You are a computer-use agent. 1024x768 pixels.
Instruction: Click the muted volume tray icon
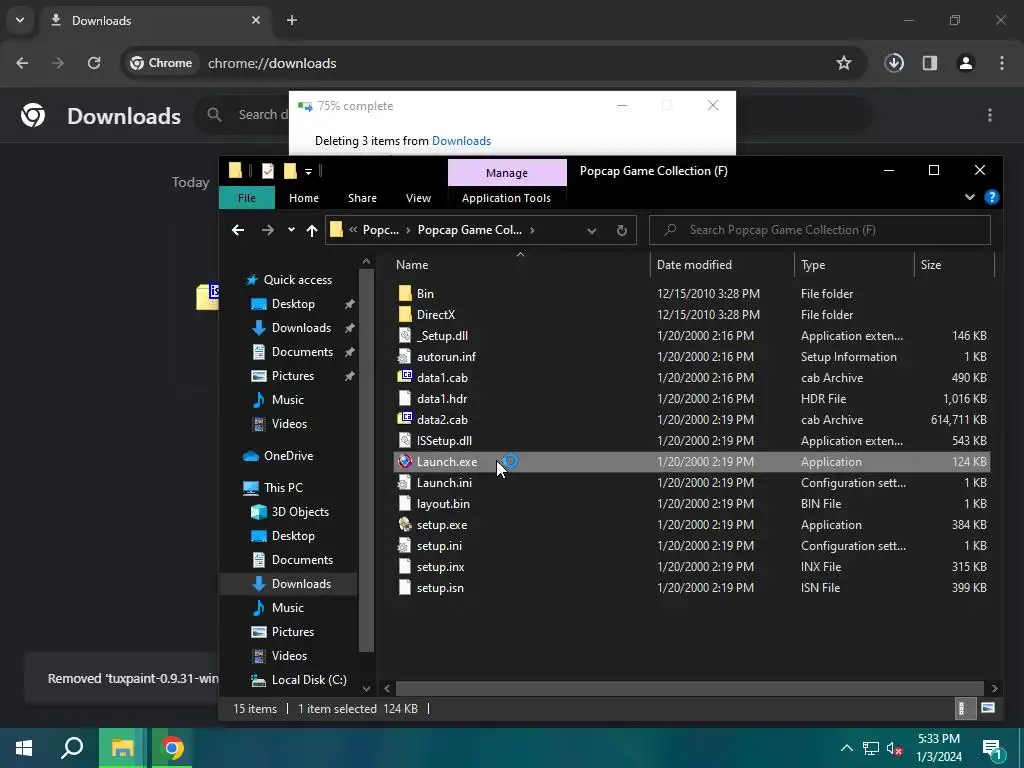894,748
